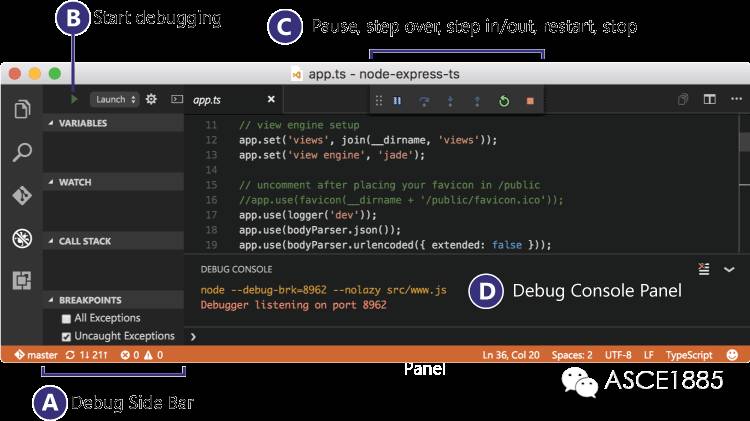Synchronize changes in status bar
Screen dimensions: 750x421
click(x=87, y=355)
